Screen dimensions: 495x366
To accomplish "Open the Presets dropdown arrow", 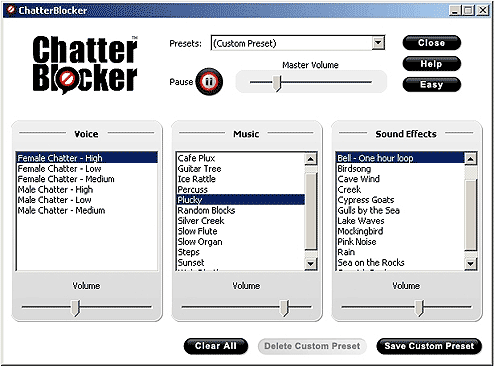I will [378, 43].
